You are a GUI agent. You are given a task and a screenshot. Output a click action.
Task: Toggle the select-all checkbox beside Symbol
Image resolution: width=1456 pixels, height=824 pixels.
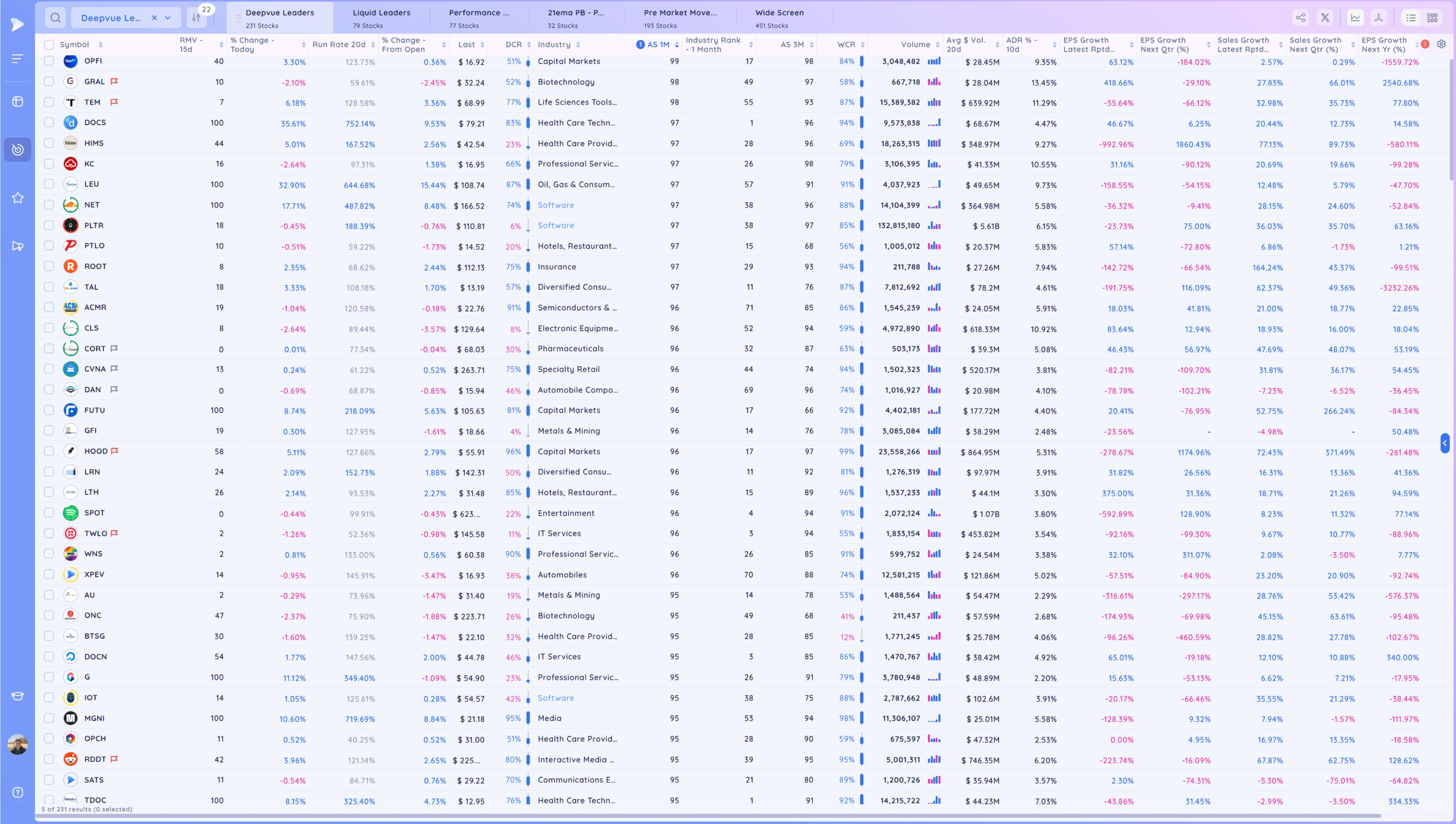49,44
